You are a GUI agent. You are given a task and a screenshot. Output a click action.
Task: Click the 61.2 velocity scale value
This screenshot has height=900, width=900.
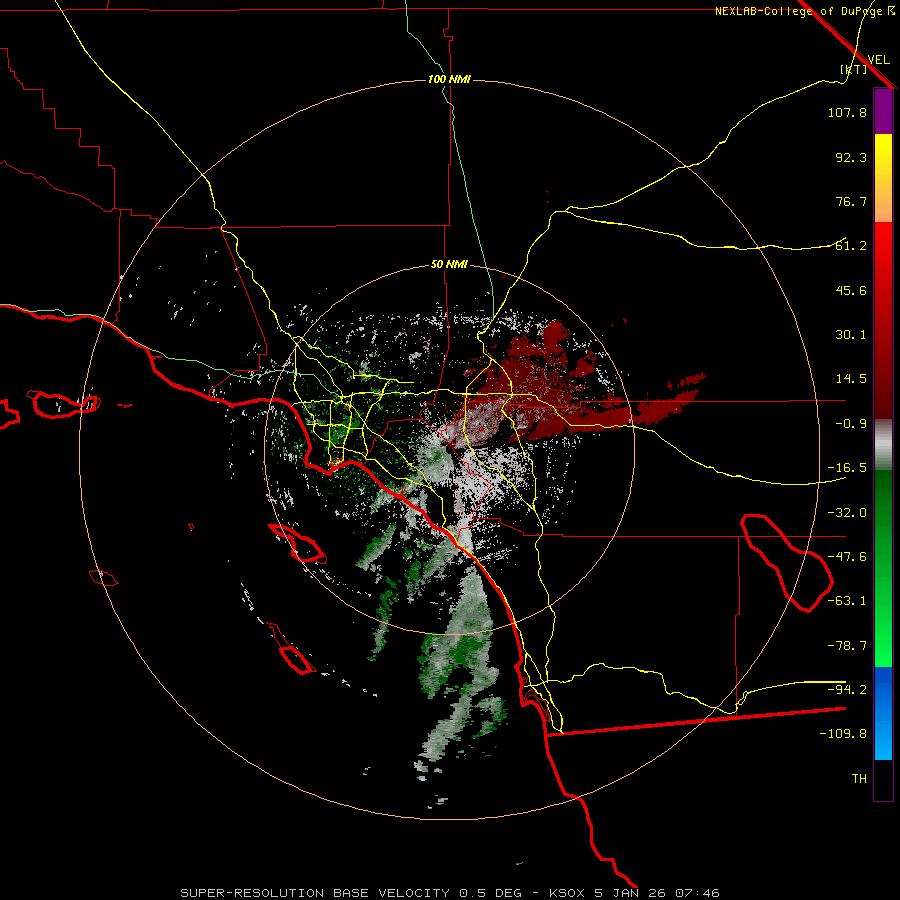tap(851, 246)
